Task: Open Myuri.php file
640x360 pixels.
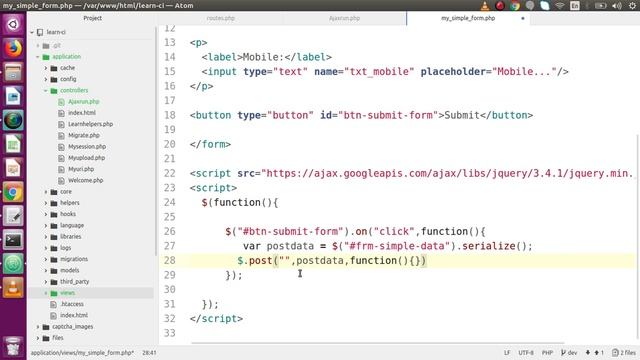Action: [81, 169]
